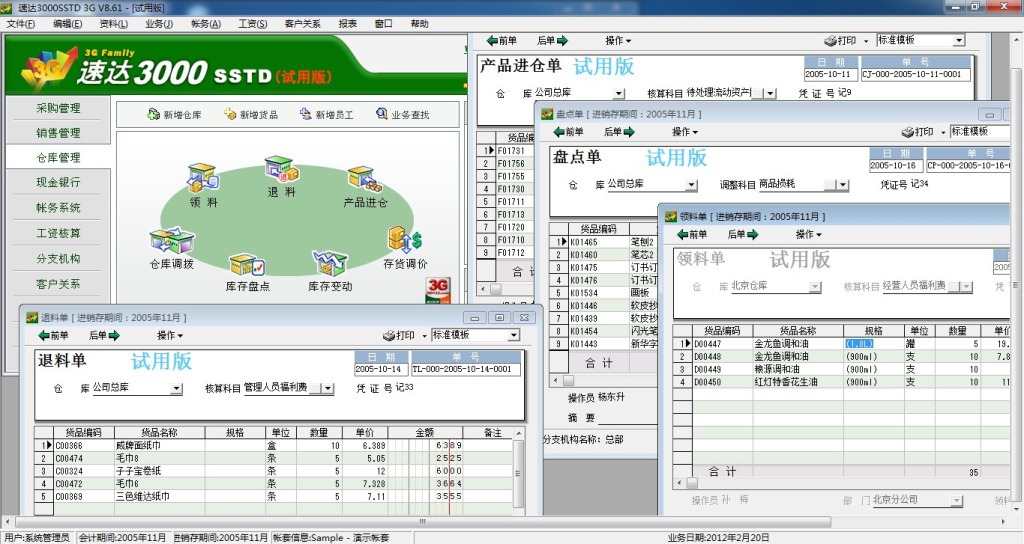Viewport: 1024px width, 544px height.
Task: Open the 产品进仓 module icon
Action: coord(365,180)
